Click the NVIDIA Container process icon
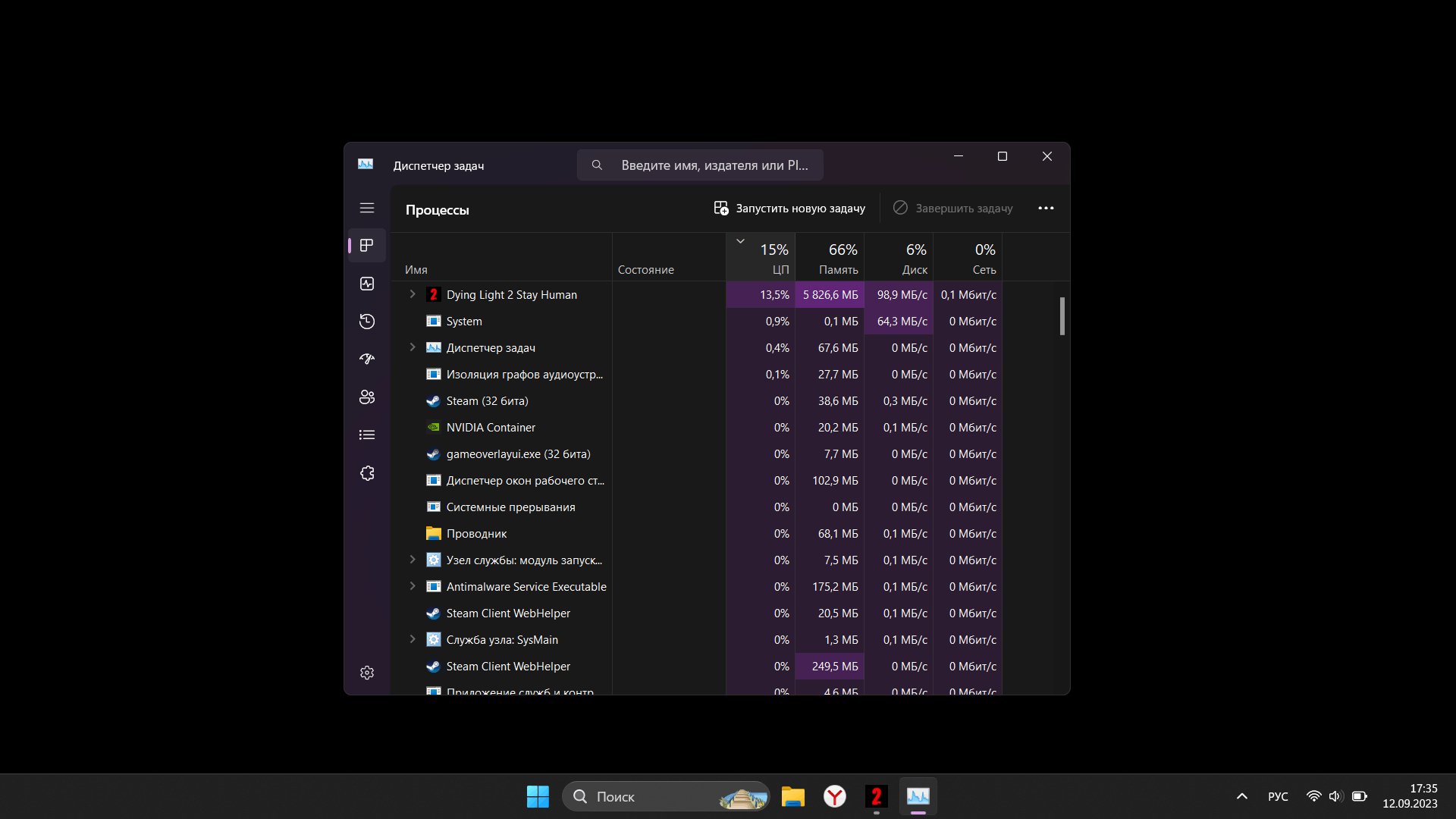 coord(434,428)
